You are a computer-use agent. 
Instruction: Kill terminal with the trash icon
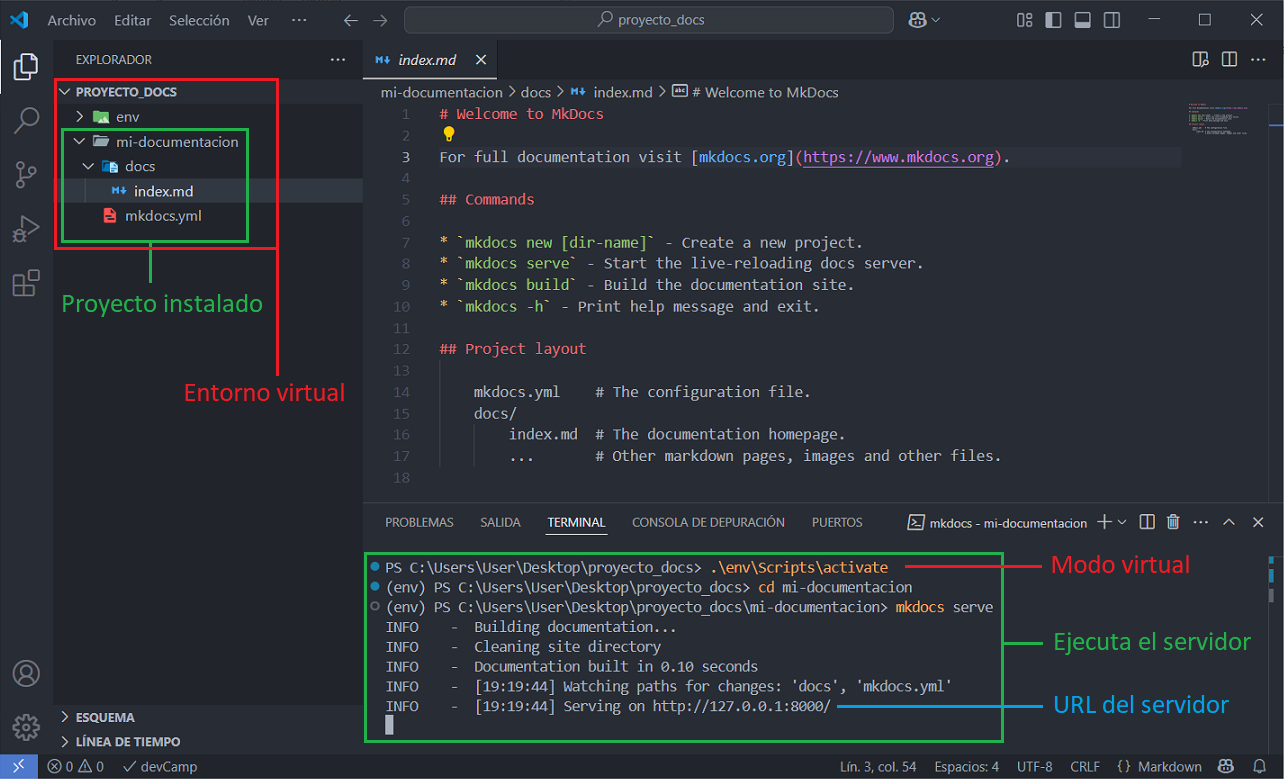click(1173, 522)
